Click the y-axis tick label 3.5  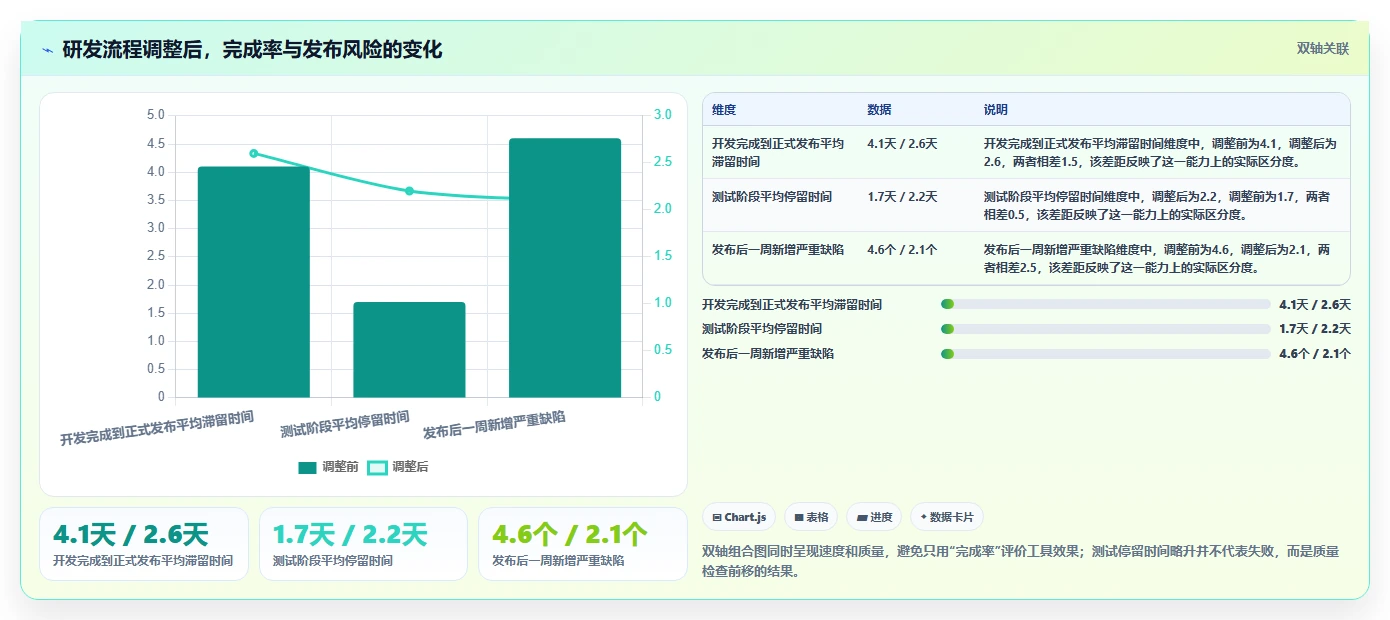click(156, 200)
